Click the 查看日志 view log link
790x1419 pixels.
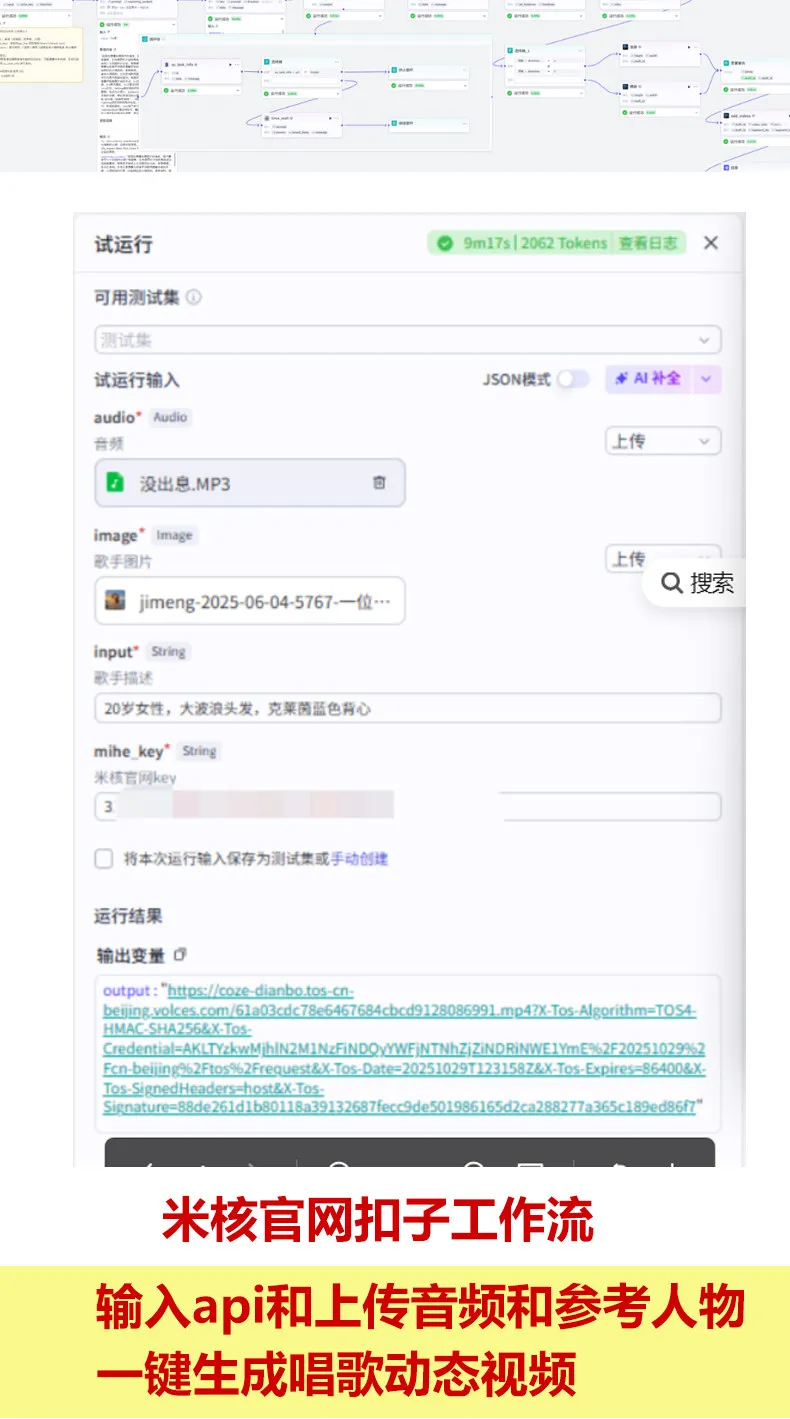click(x=647, y=243)
